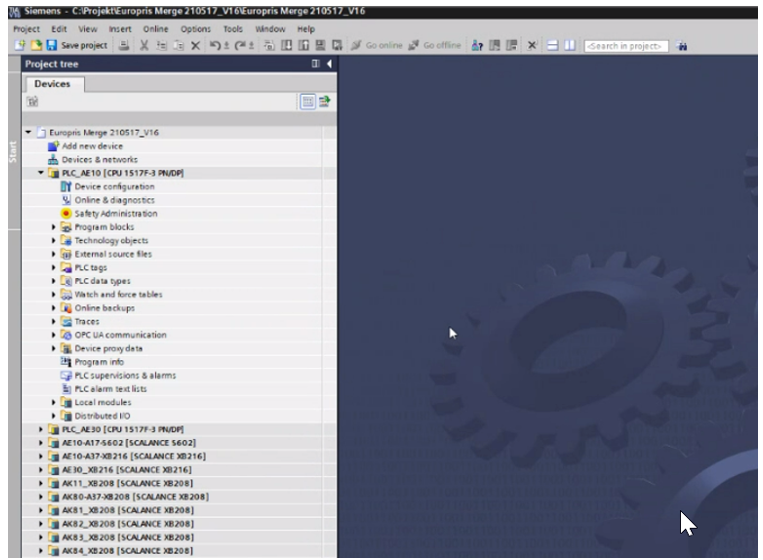763x560 pixels.
Task: Select Distributed I/O folder
Action: 102,416
